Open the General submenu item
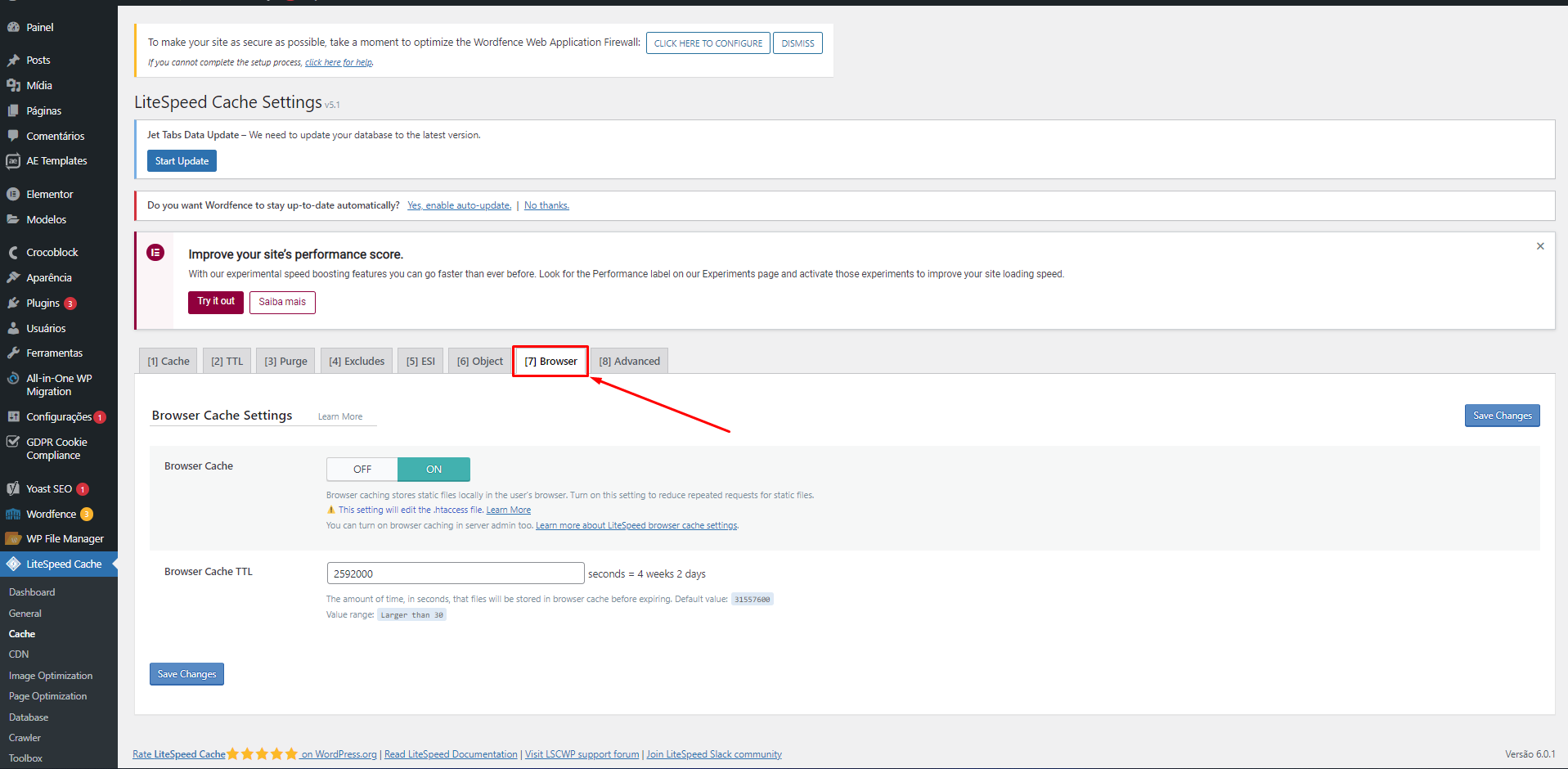This screenshot has height=769, width=1568. pyautogui.click(x=25, y=614)
